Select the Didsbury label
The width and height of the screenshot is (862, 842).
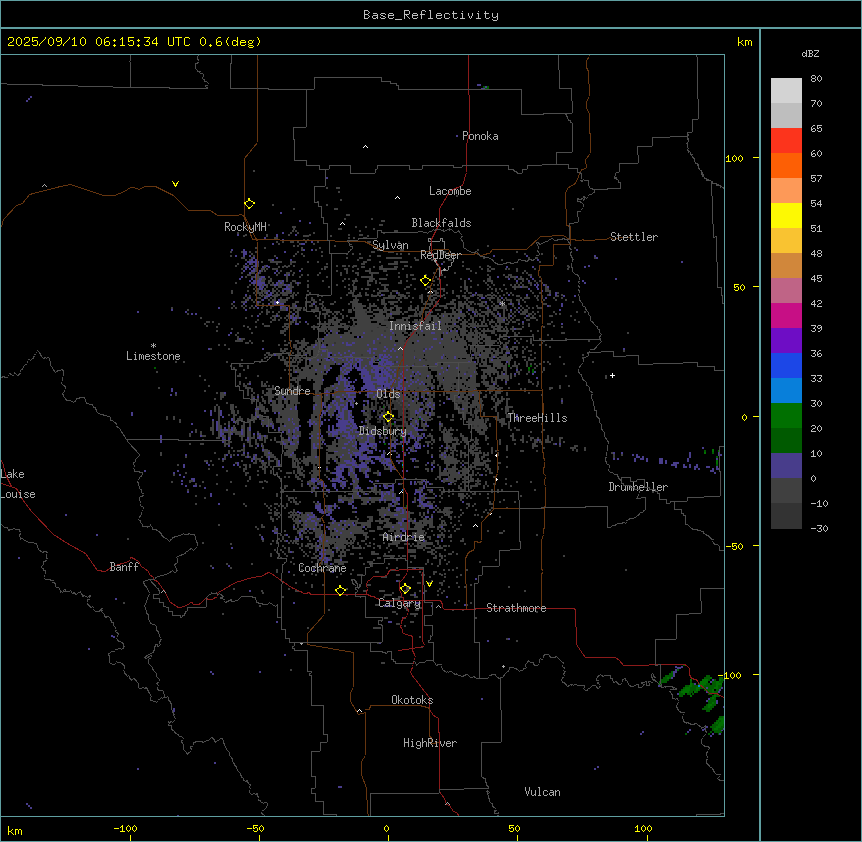(383, 431)
